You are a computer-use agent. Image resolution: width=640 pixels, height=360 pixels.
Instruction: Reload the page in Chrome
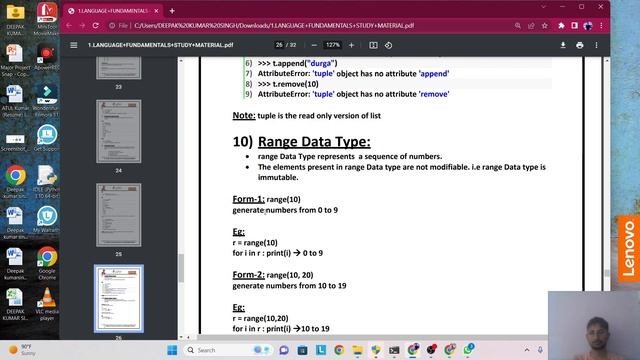click(x=96, y=25)
